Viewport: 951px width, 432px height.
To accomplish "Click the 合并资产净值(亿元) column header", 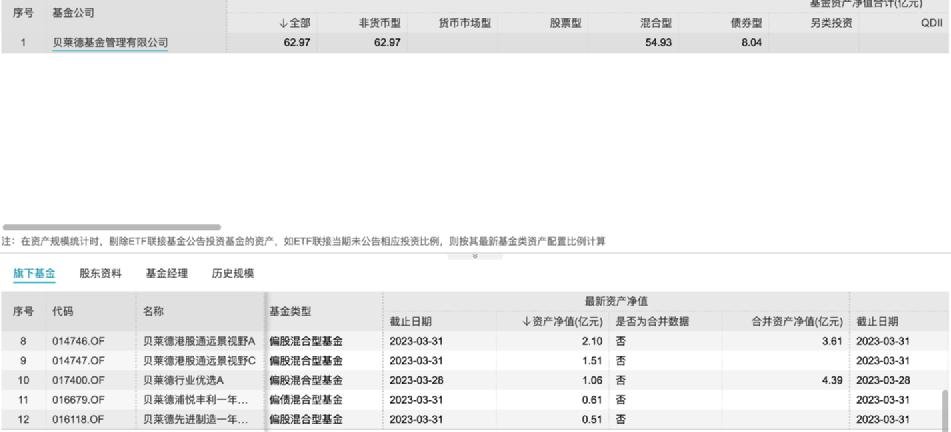I will click(x=797, y=322).
